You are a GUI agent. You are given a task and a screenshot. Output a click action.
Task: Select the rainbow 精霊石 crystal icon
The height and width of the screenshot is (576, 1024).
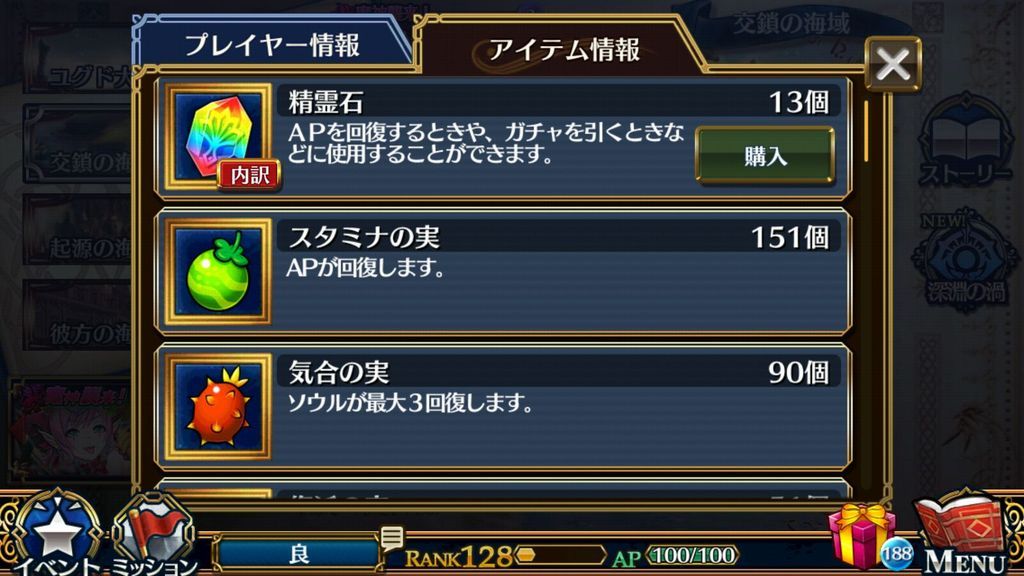[x=217, y=135]
